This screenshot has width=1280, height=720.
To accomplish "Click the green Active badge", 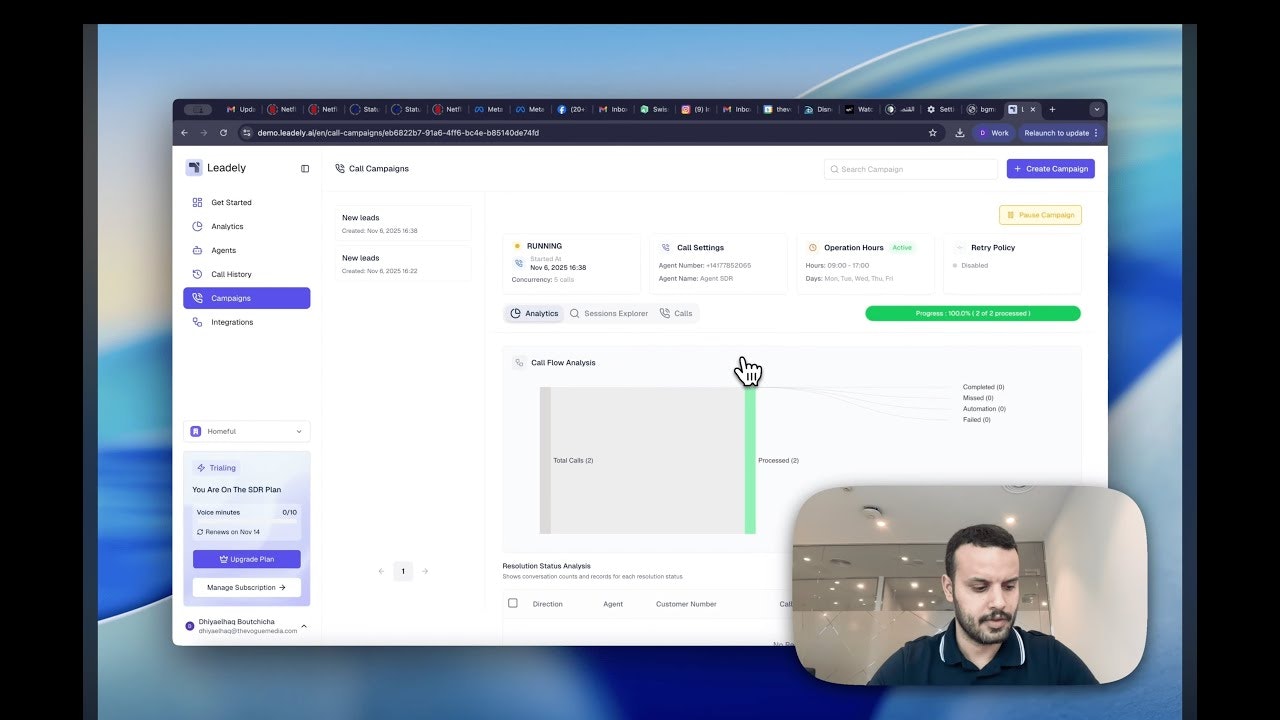I will point(903,247).
